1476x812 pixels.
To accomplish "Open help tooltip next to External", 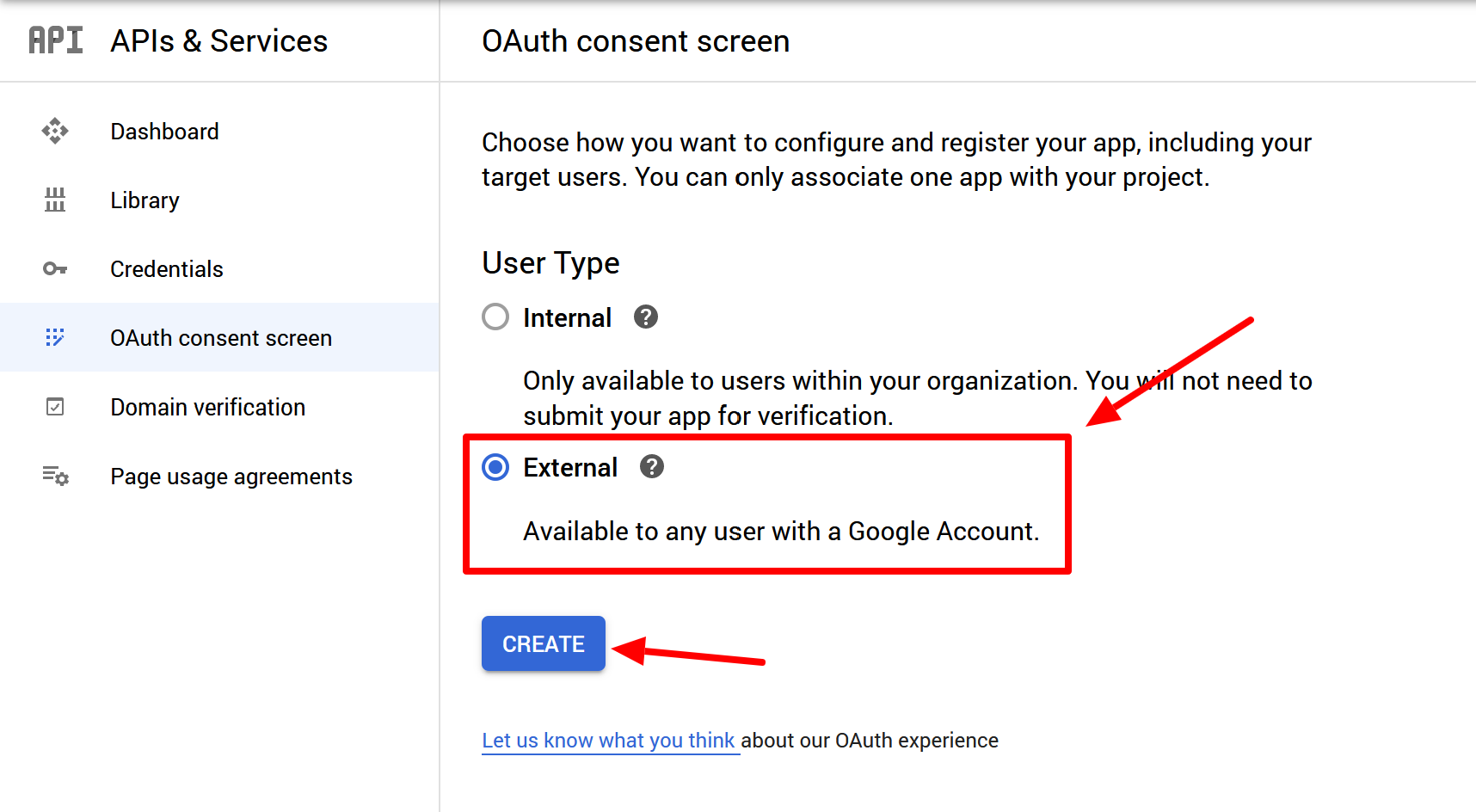I will 652,467.
